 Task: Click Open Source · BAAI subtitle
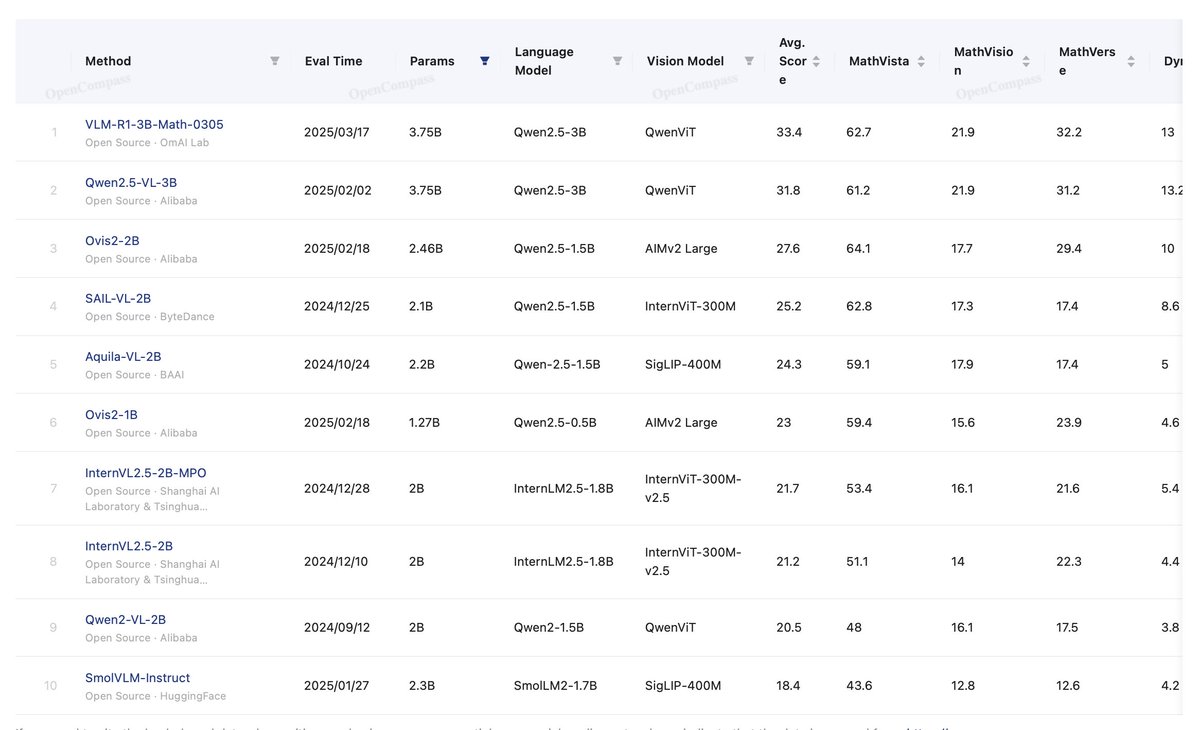135,375
